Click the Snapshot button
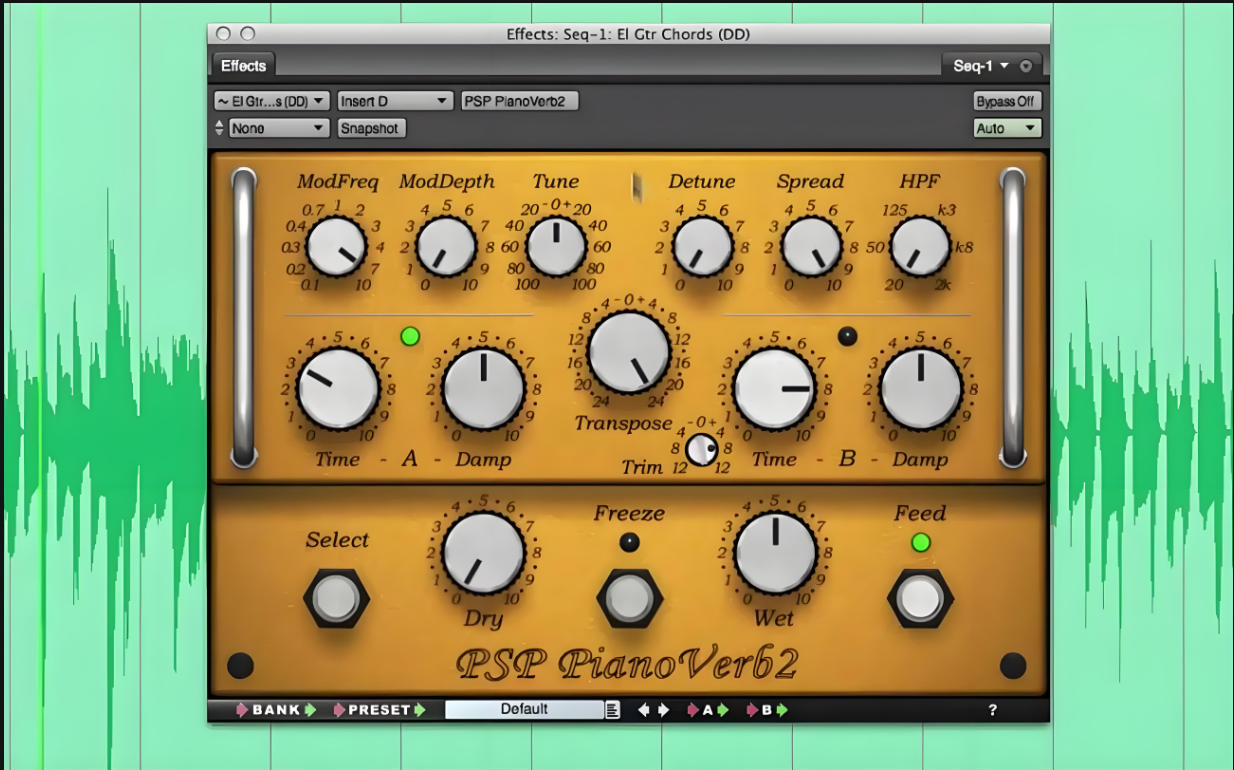 point(371,128)
